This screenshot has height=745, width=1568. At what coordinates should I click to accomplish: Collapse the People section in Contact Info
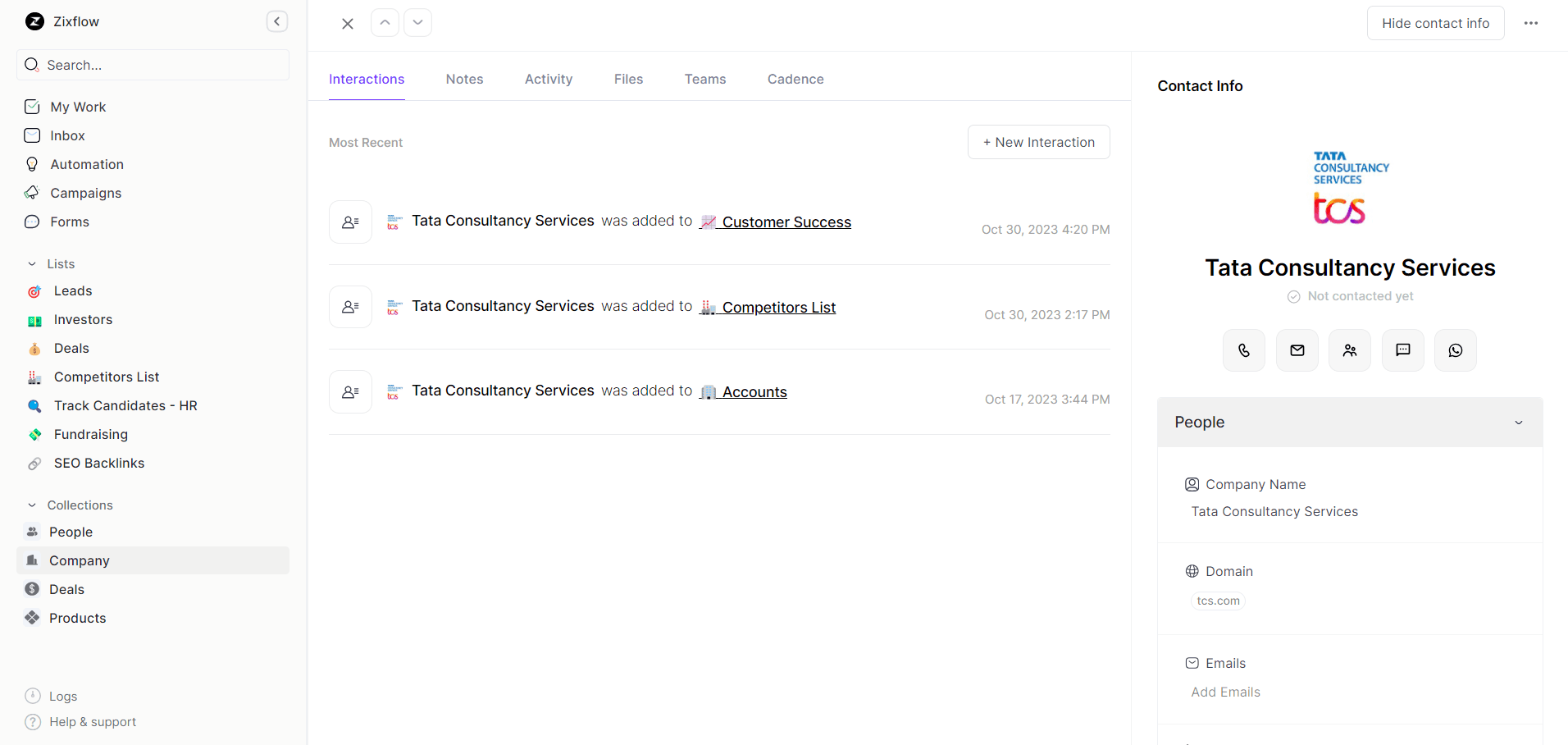point(1518,422)
